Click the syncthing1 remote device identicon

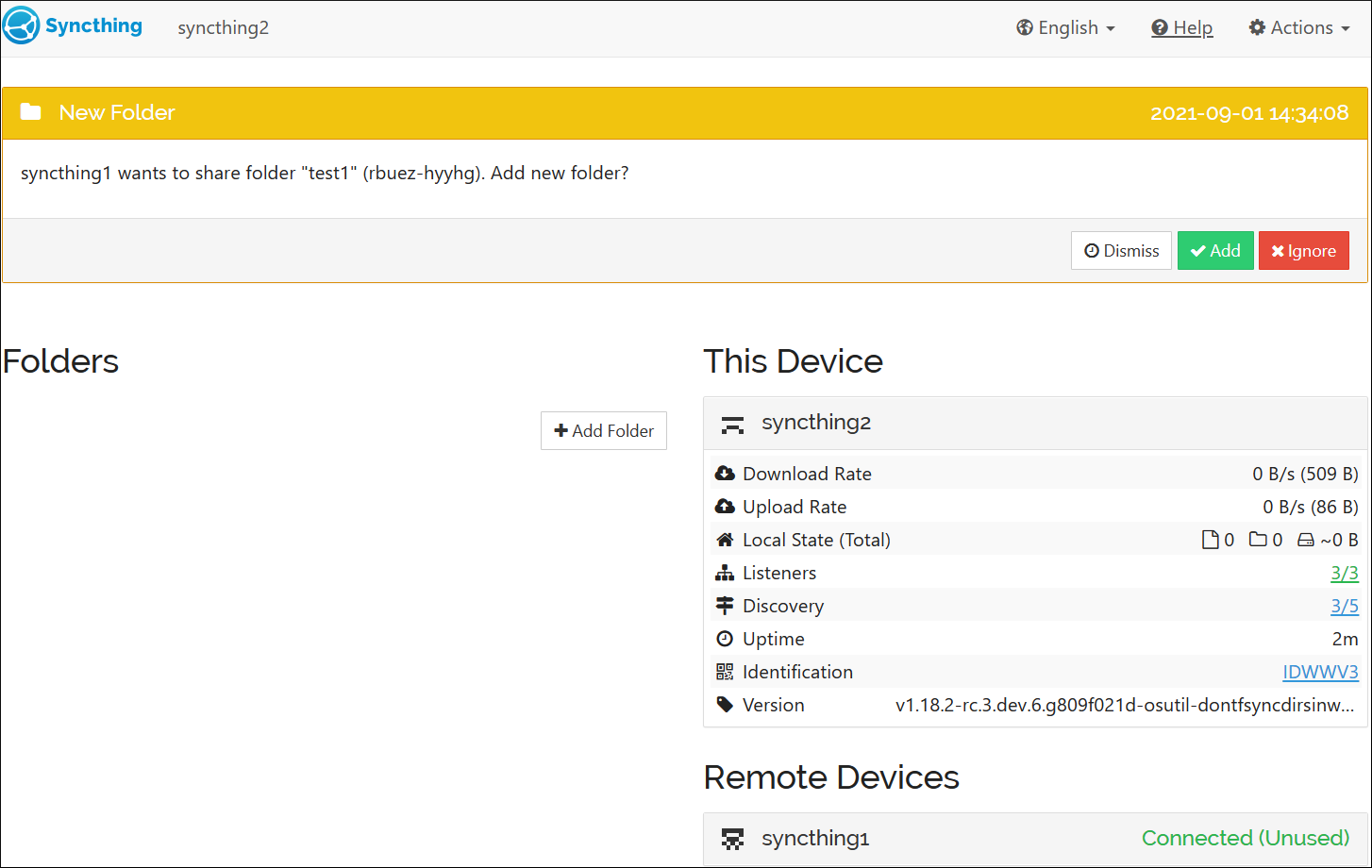click(x=733, y=839)
